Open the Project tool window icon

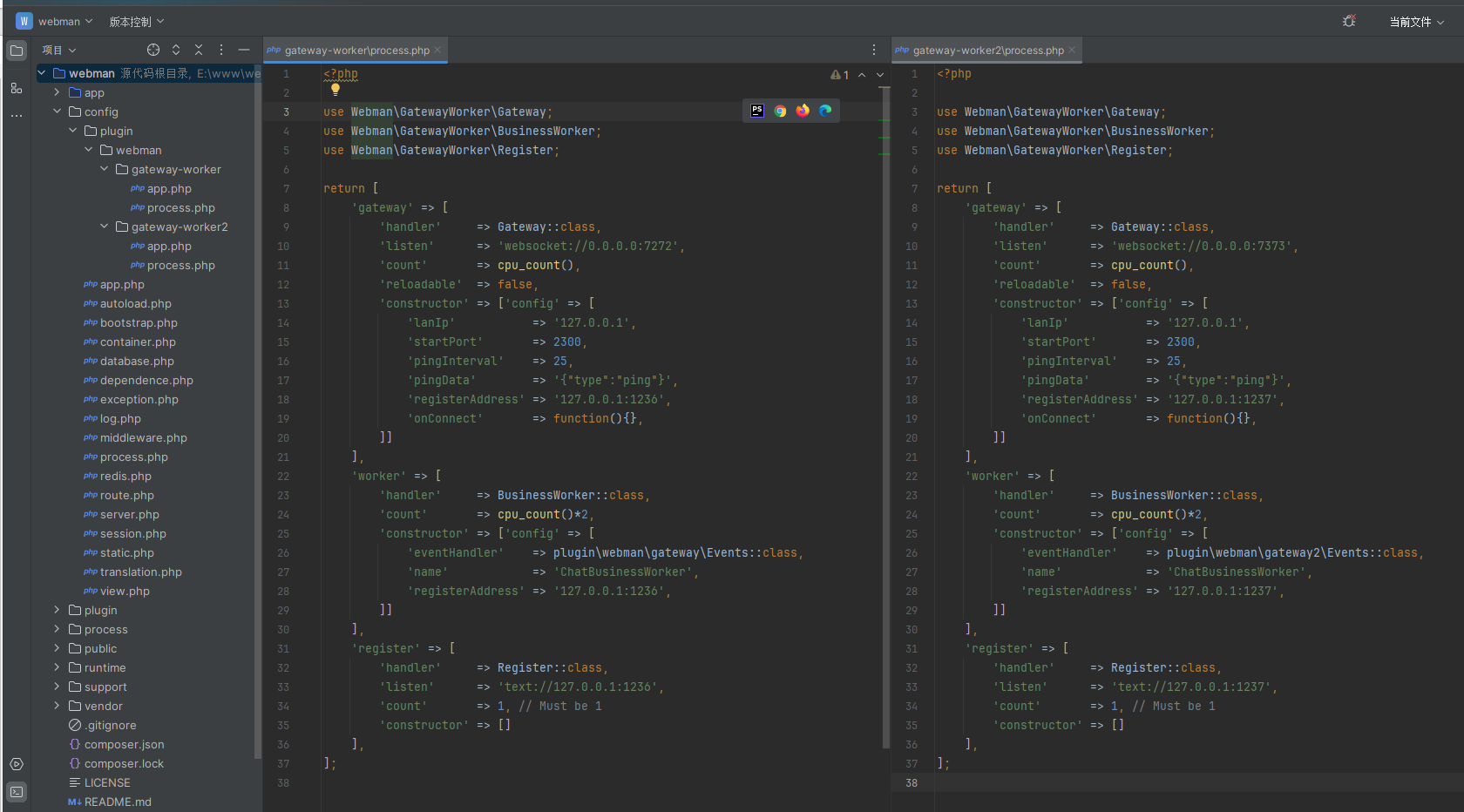(17, 51)
